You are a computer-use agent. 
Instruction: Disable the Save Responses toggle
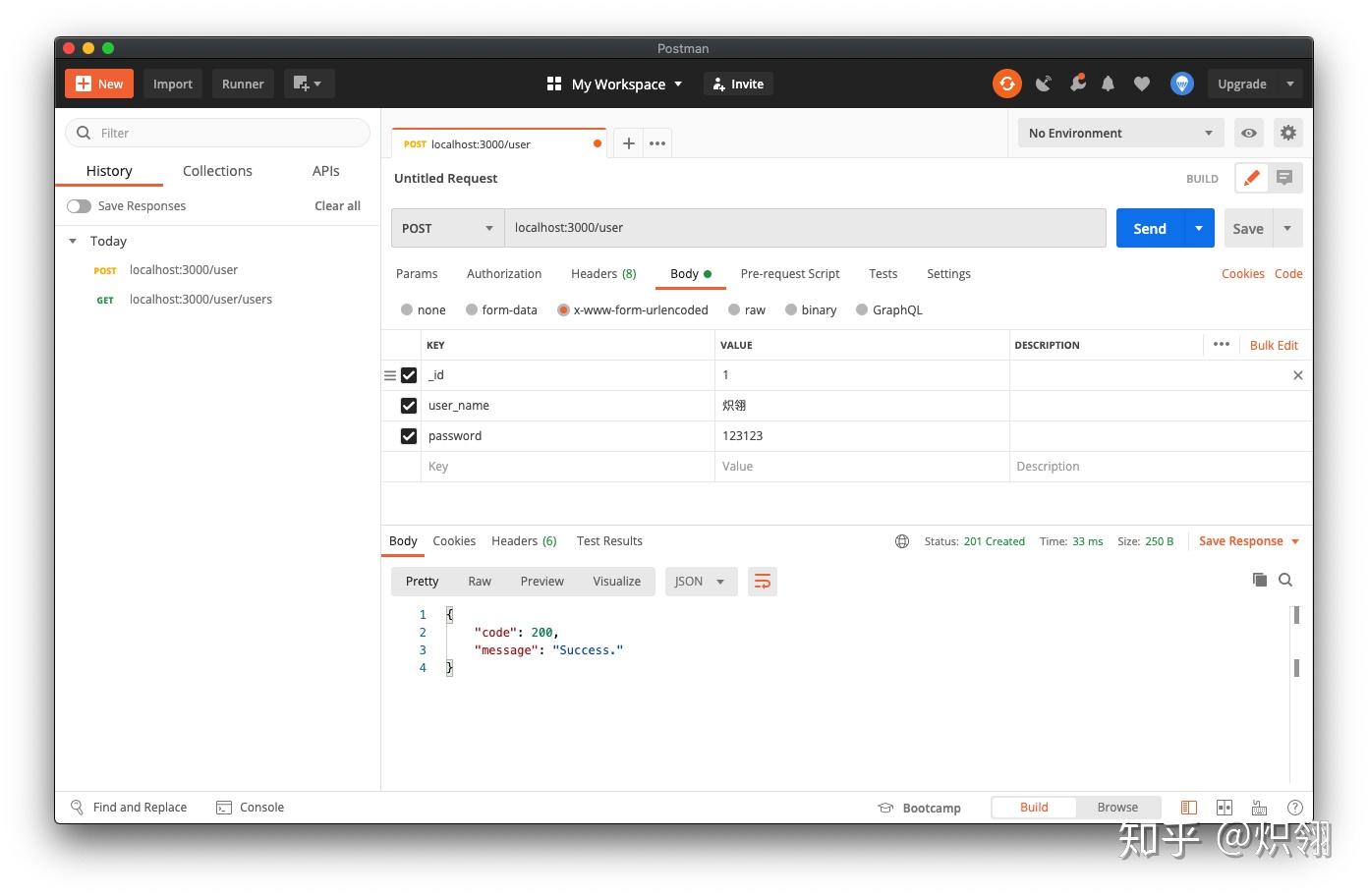tap(79, 205)
